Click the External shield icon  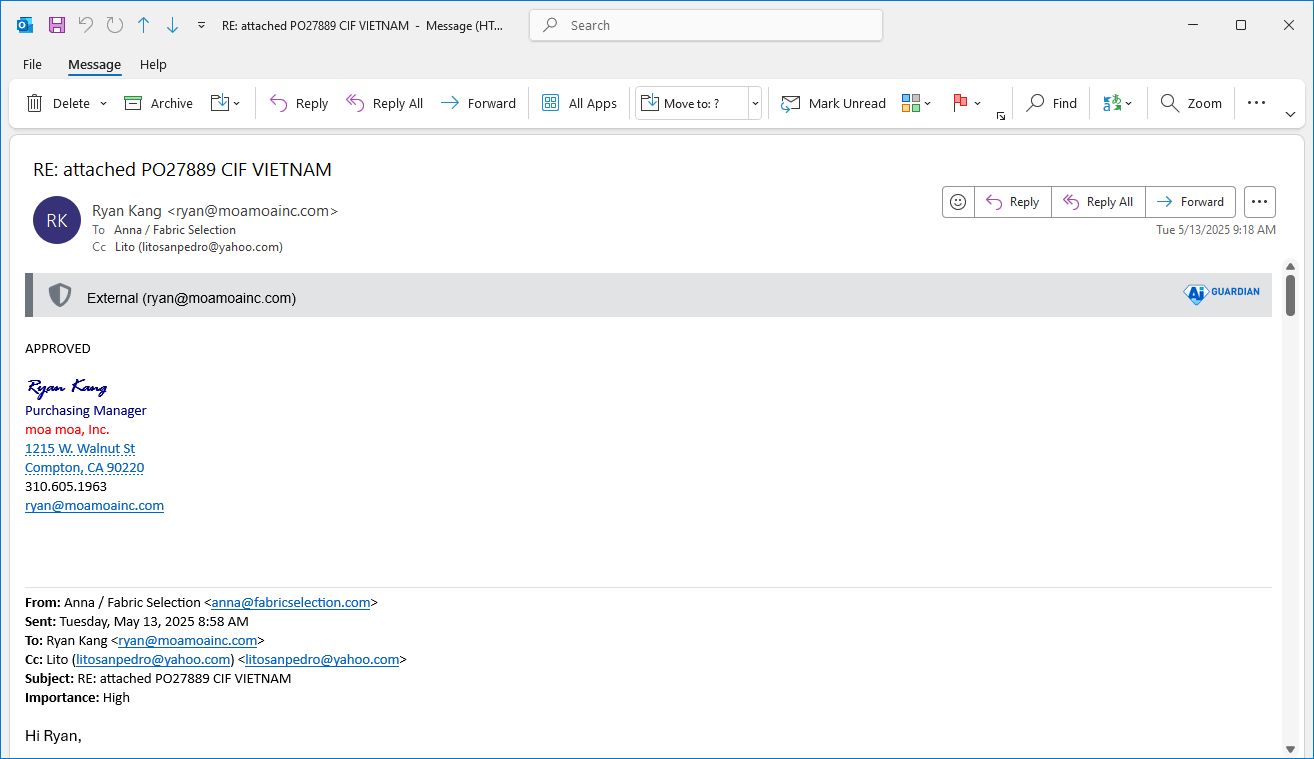click(60, 296)
